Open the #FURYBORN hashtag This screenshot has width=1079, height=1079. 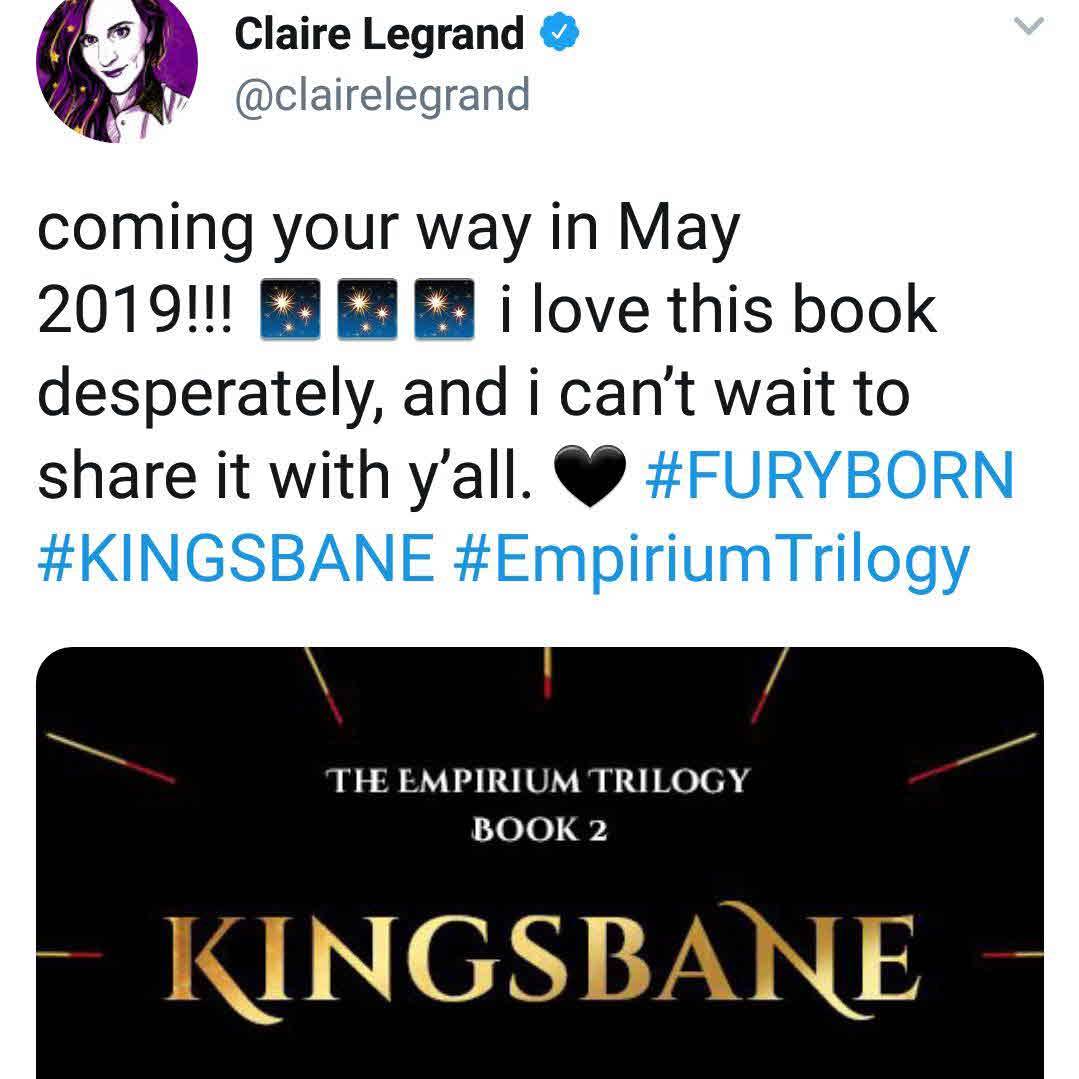[x=830, y=476]
